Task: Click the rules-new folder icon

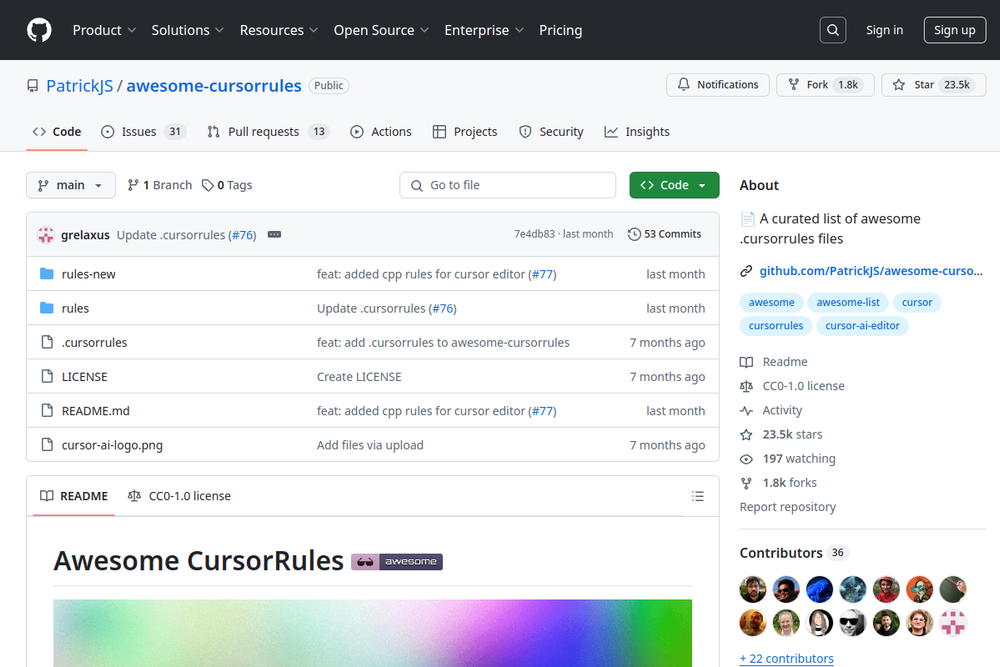Action: coord(47,274)
